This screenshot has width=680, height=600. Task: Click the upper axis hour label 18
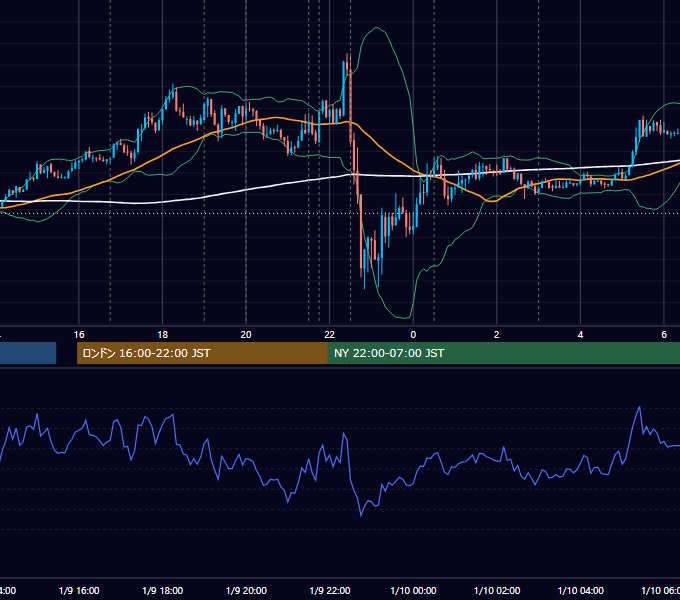tap(163, 335)
